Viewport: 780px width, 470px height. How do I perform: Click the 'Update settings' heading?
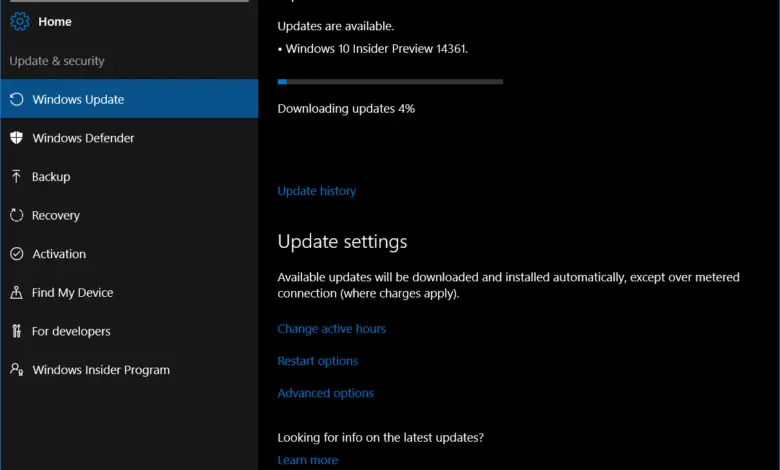pos(342,242)
